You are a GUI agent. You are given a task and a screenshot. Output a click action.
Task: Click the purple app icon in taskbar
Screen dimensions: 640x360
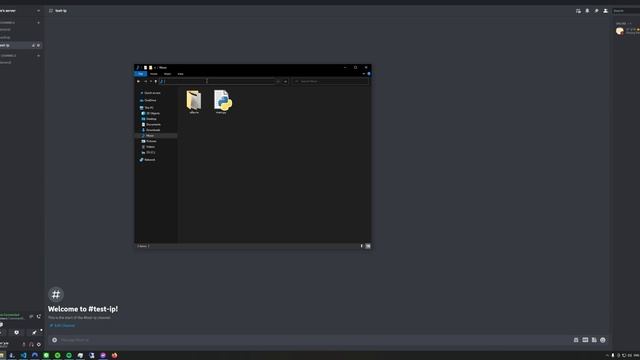(x=103, y=356)
